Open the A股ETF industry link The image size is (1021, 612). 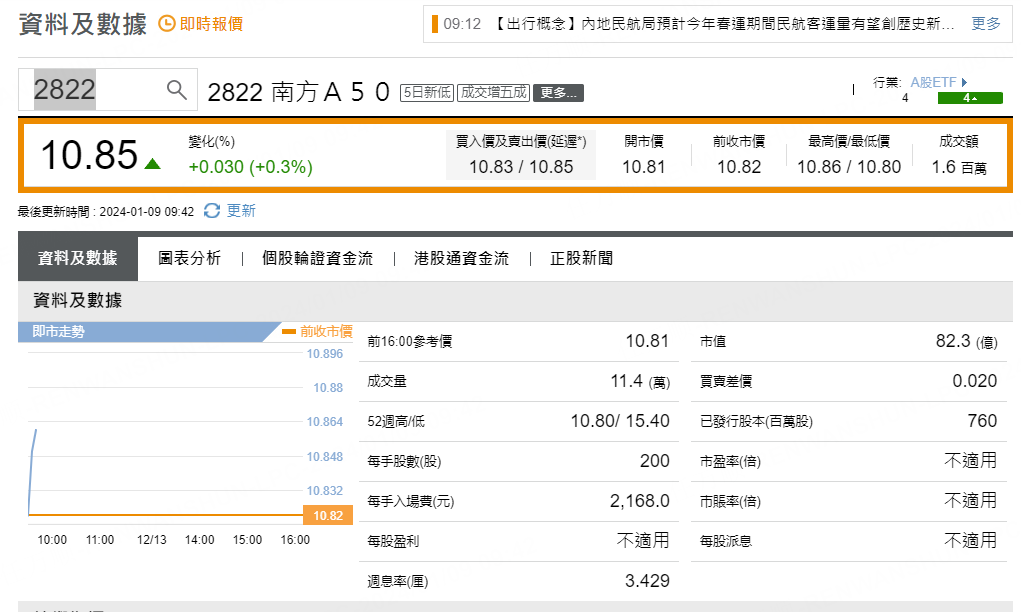[x=933, y=82]
